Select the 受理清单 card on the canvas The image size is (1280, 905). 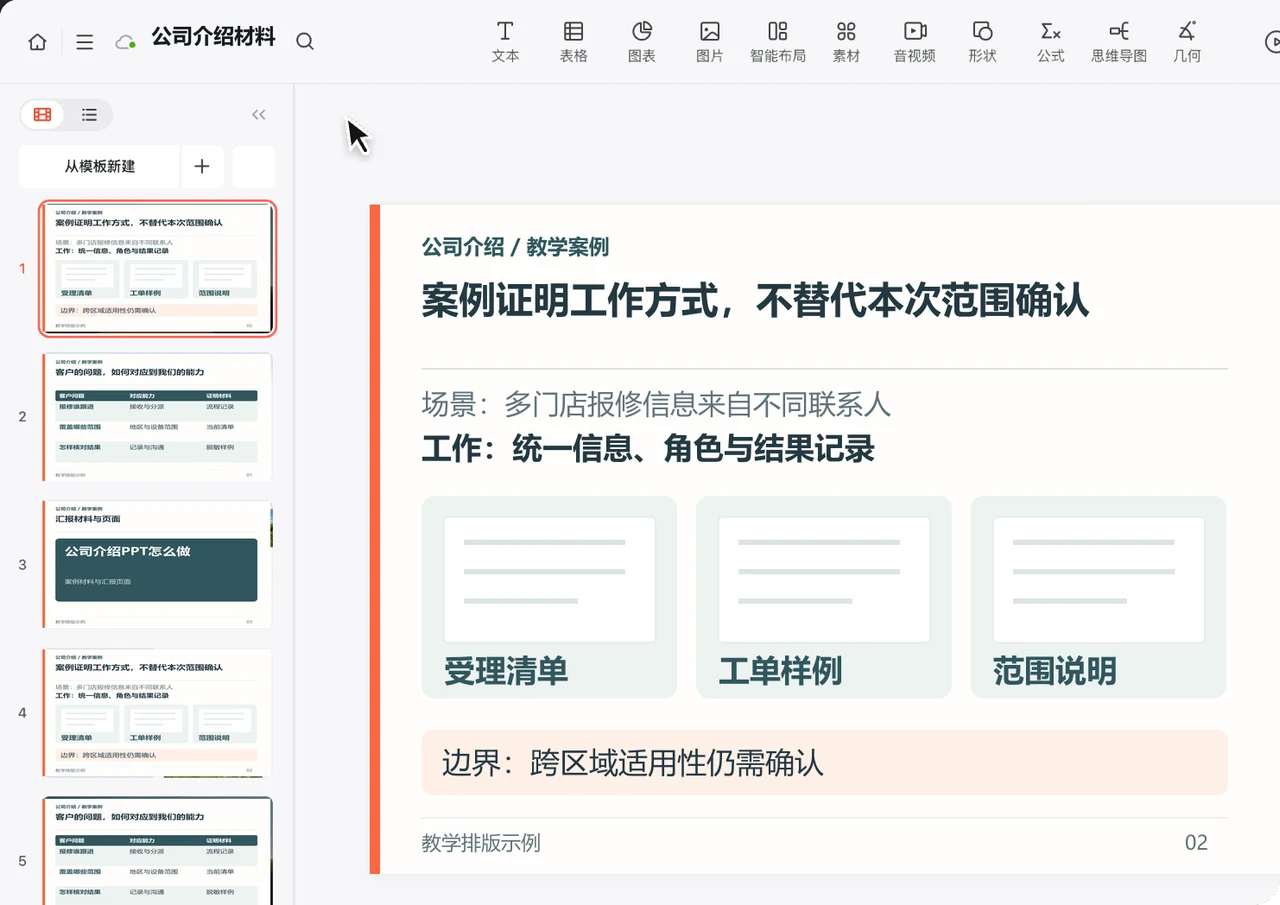coord(549,597)
